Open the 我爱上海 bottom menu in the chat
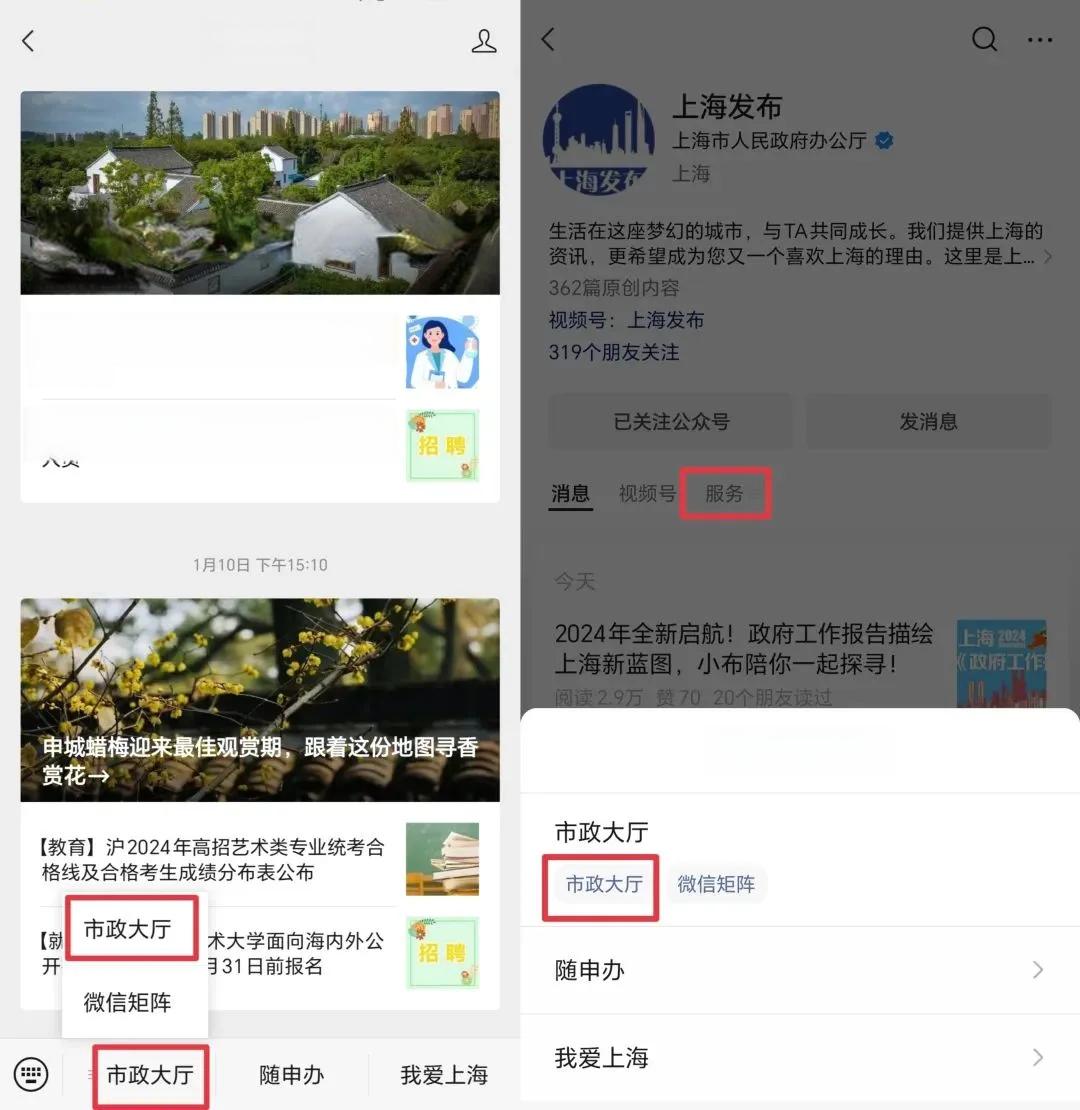This screenshot has width=1080, height=1110. 444,1075
